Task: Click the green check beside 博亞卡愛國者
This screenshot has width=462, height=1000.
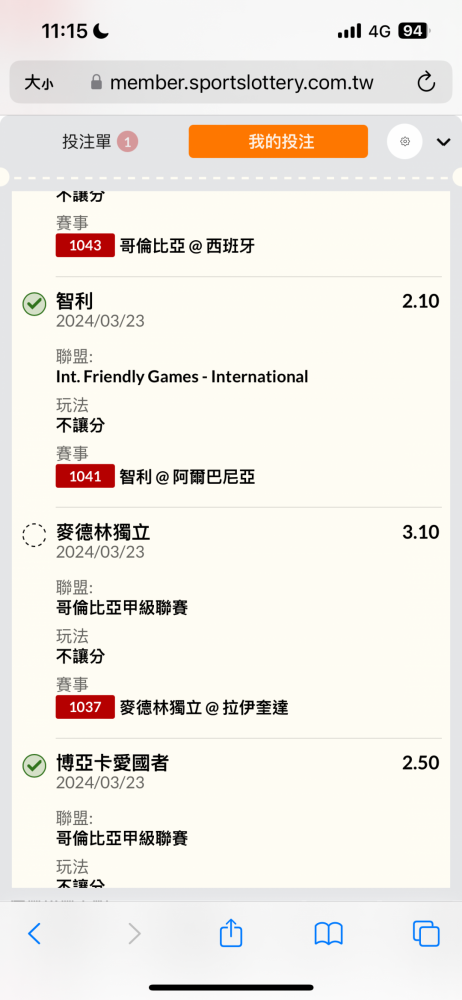Action: tap(34, 766)
